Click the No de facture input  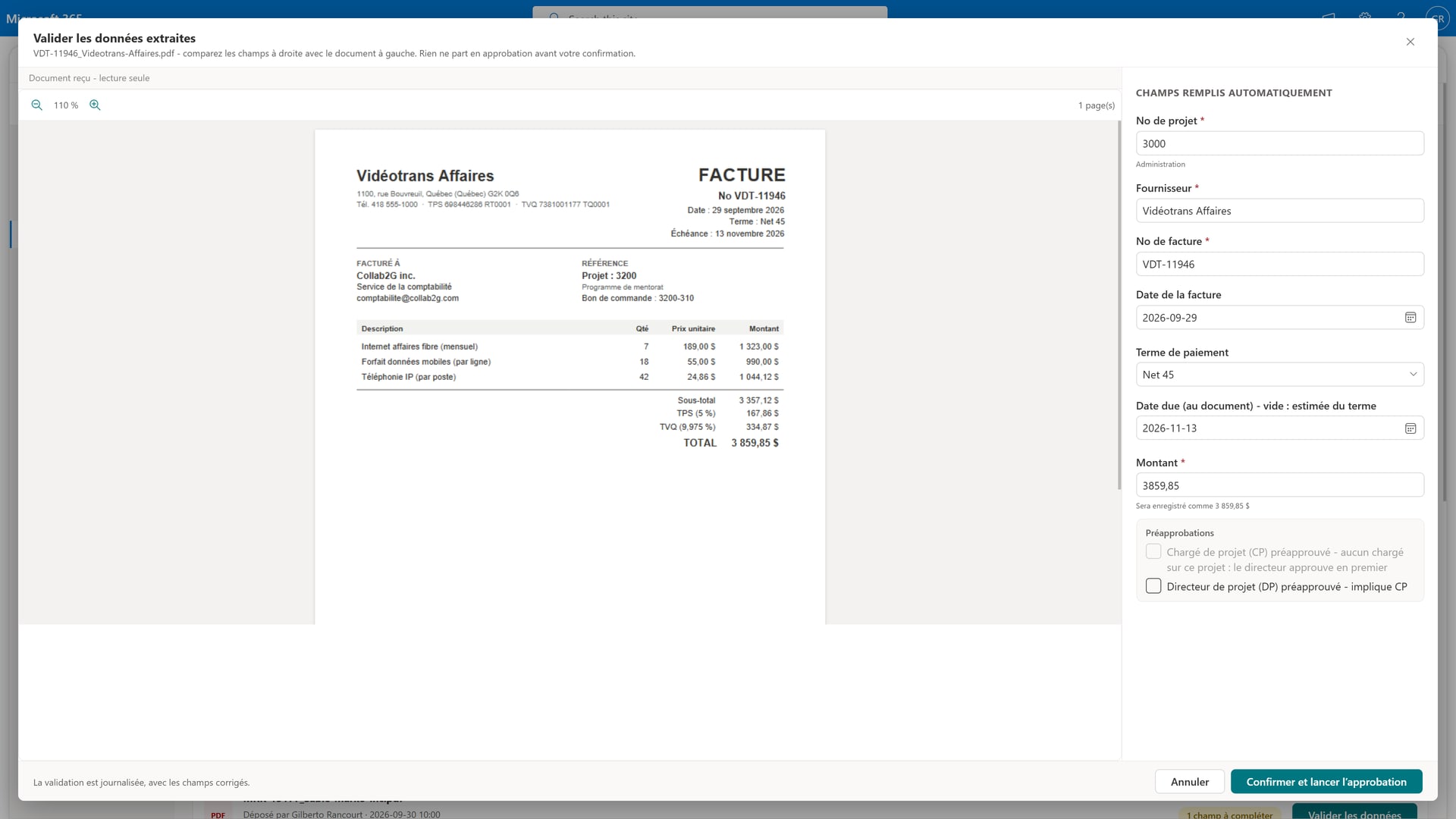(1280, 264)
